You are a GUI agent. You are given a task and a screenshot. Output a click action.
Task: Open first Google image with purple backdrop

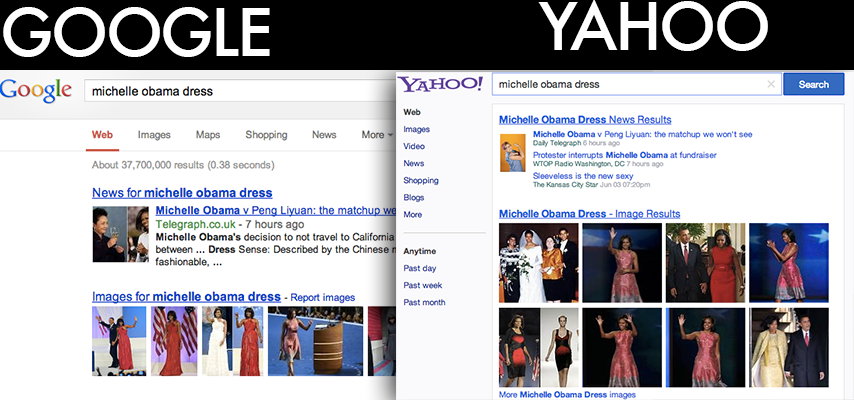119,341
